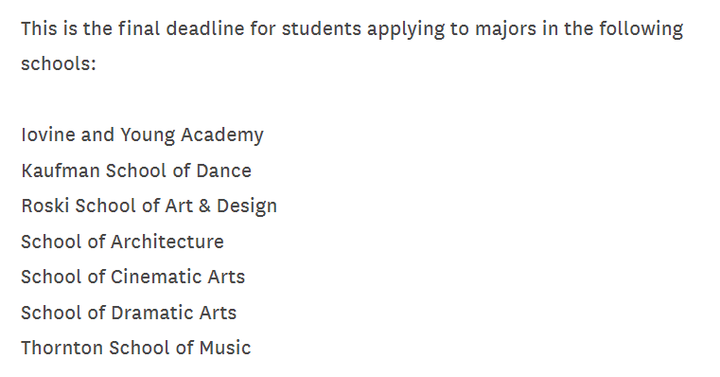Click the word 'Architecture' in the list
Screen dimensions: 720x377
(167, 242)
